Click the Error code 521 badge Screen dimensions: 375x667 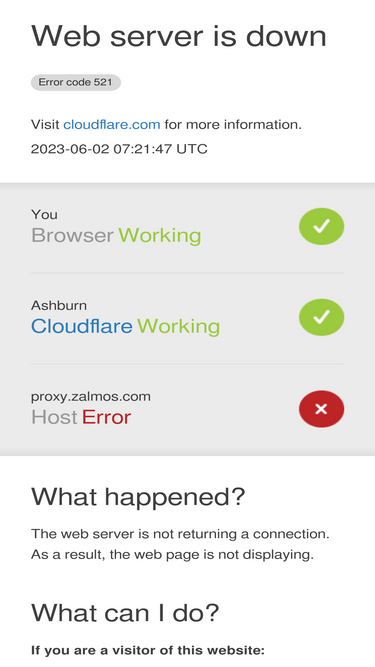(x=76, y=83)
